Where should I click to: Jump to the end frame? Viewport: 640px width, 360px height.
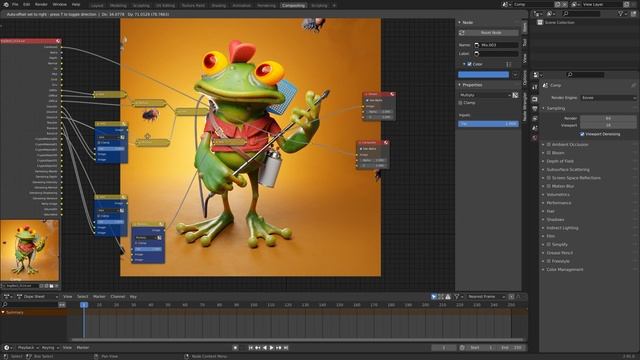pyautogui.click(x=286, y=348)
